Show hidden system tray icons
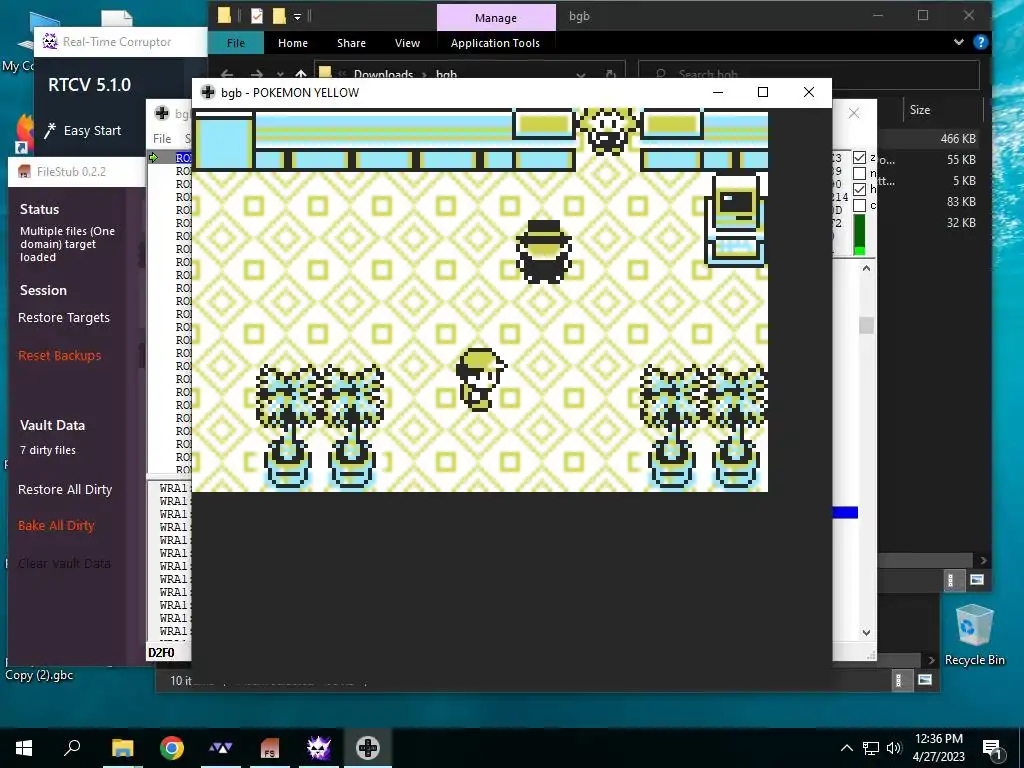Viewport: 1024px width, 768px height. point(846,748)
